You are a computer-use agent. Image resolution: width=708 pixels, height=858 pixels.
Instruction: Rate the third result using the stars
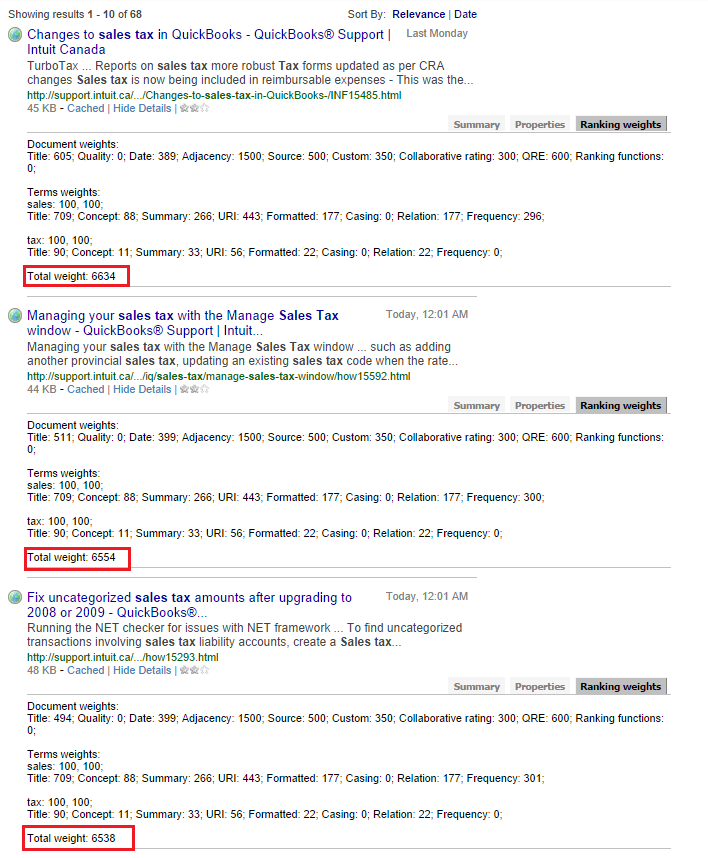(x=194, y=670)
